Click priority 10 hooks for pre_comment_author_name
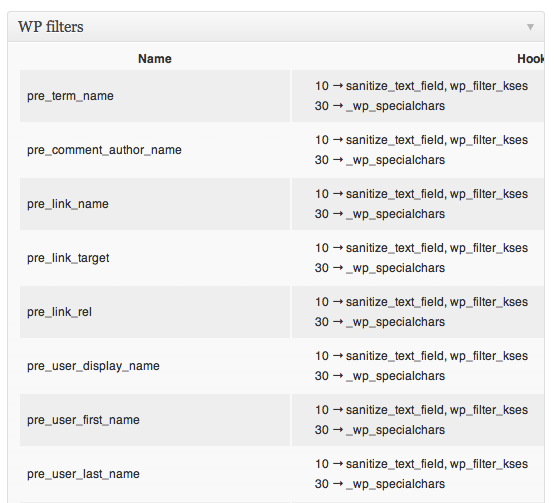Screen dimensions: 554x503 pos(421,140)
